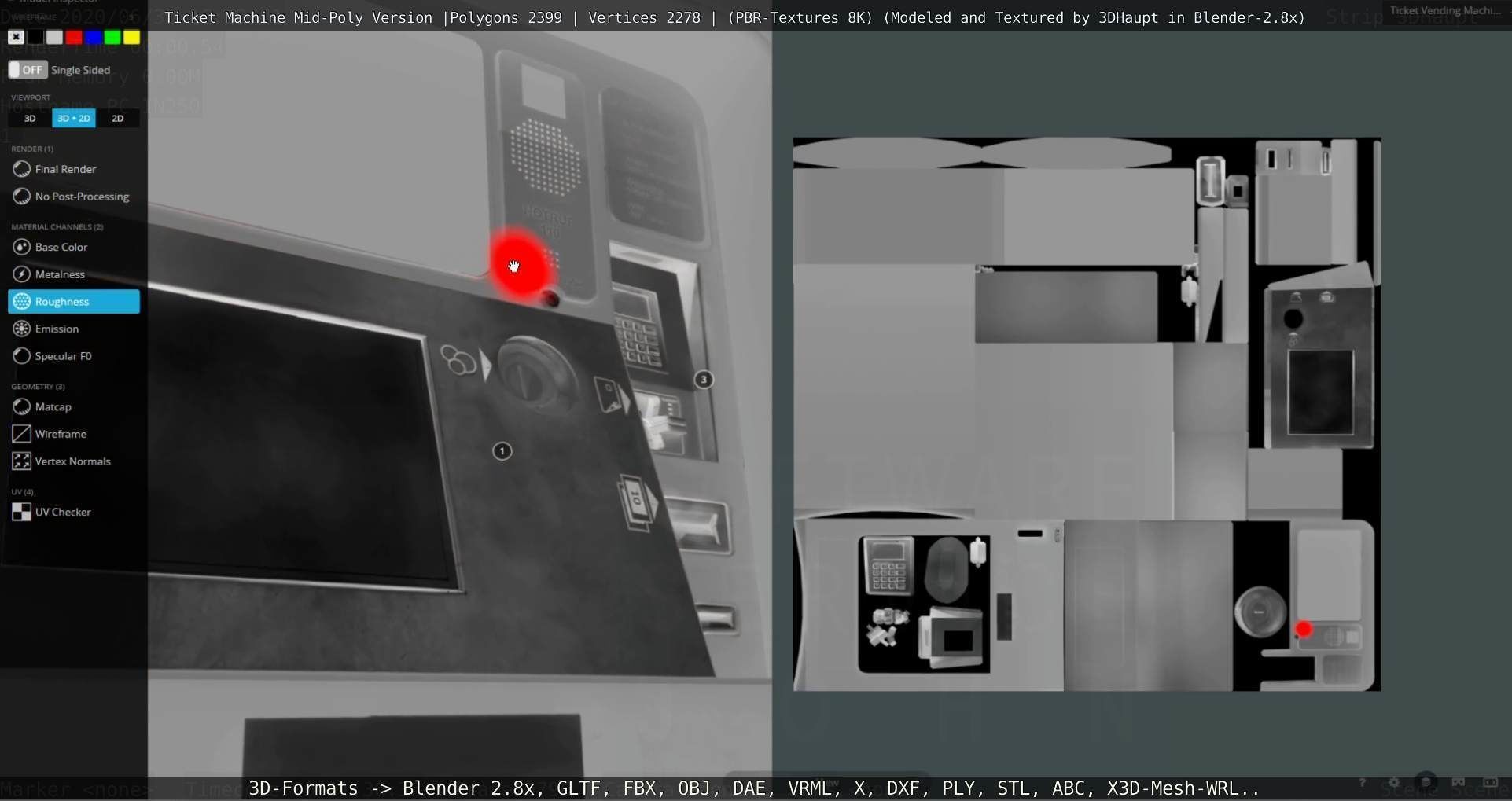This screenshot has width=1512, height=801.
Task: Pick the red wireframe color swatch
Action: (x=74, y=37)
